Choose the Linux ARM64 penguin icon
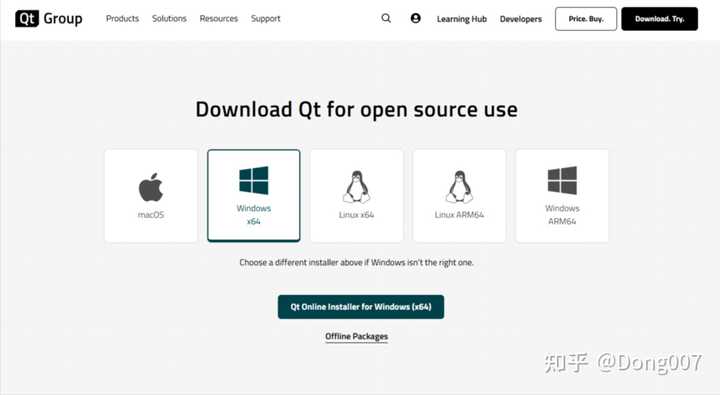Screen dimensions: 720x395 [459, 187]
